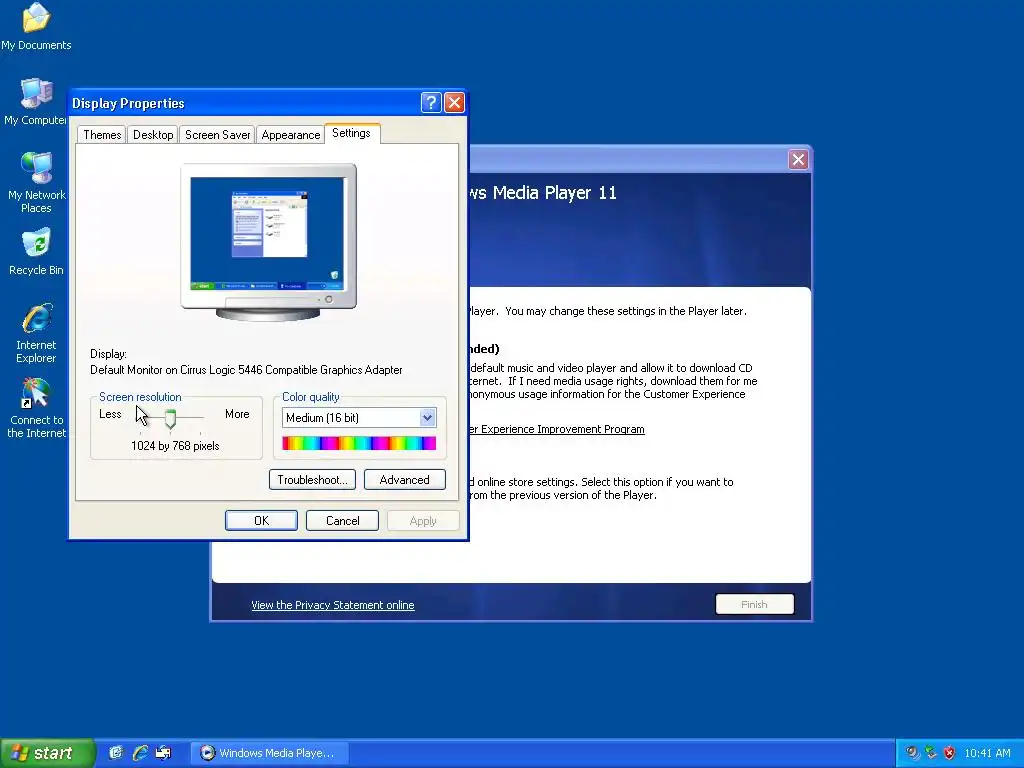The width and height of the screenshot is (1024, 768).
Task: Open the Advanced display settings
Action: coord(404,479)
